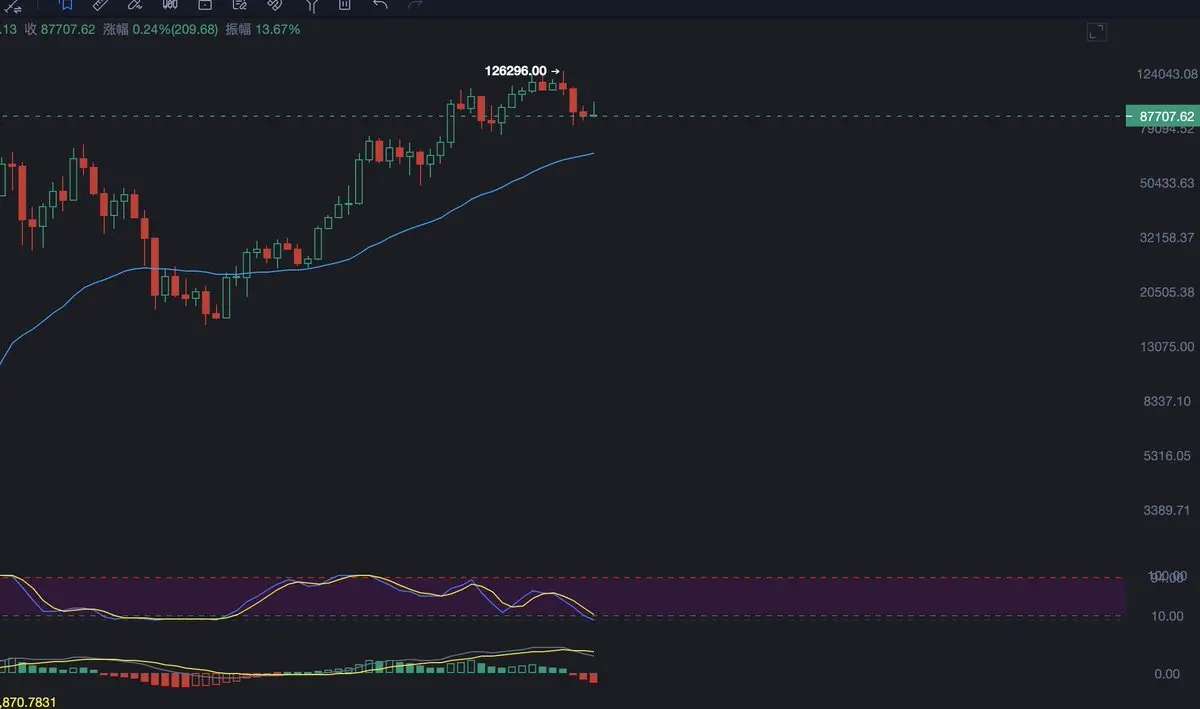The image size is (1200, 709).
Task: Click the 5316.05 price axis label
Action: click(1168, 456)
